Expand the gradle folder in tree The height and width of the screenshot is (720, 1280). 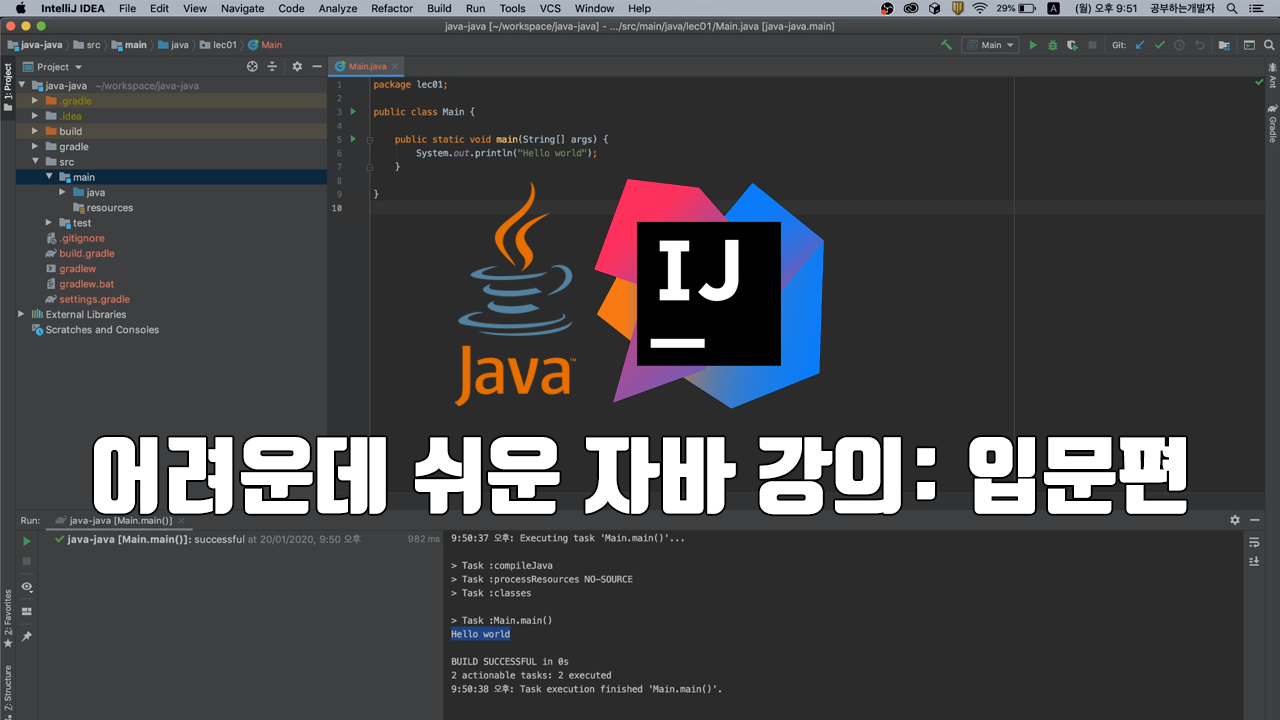[x=36, y=147]
